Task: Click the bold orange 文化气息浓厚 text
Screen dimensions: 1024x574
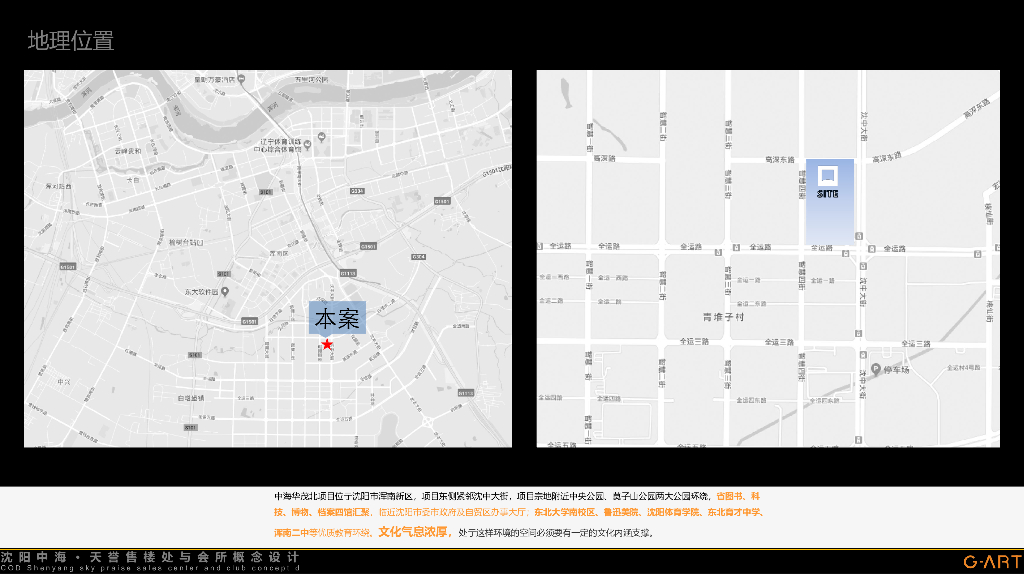Action: point(413,532)
